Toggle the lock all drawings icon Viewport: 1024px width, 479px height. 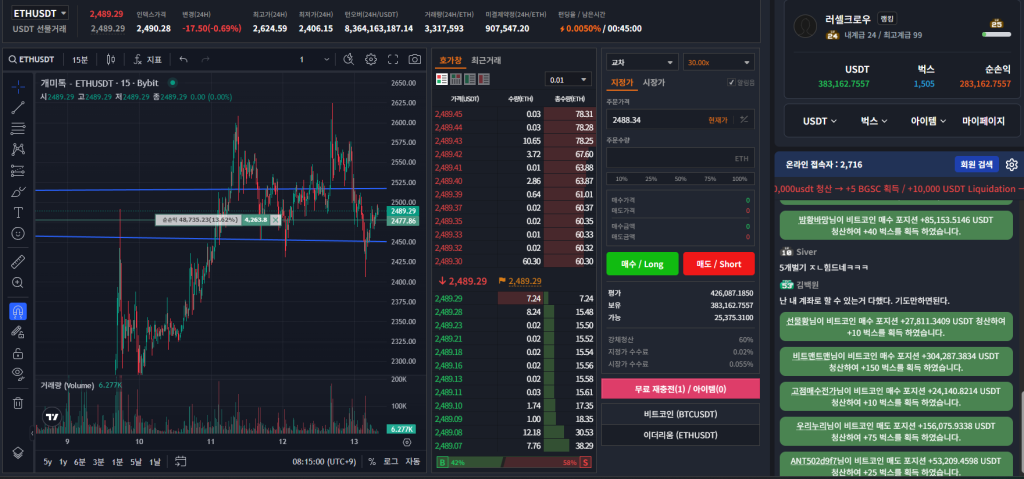coord(18,352)
